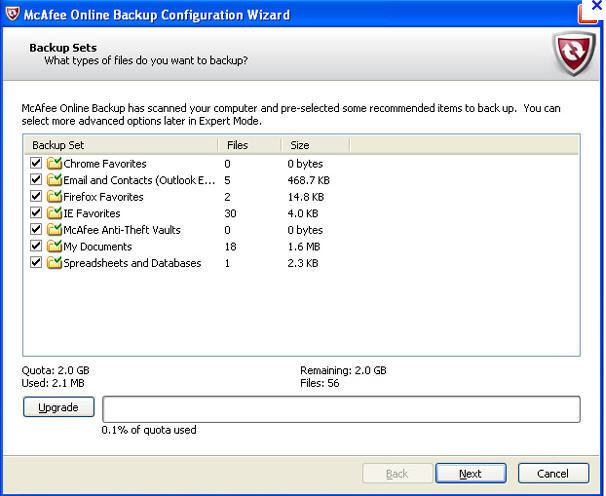Toggle the IE Favorites checkbox
This screenshot has height=496, width=606.
coord(36,213)
